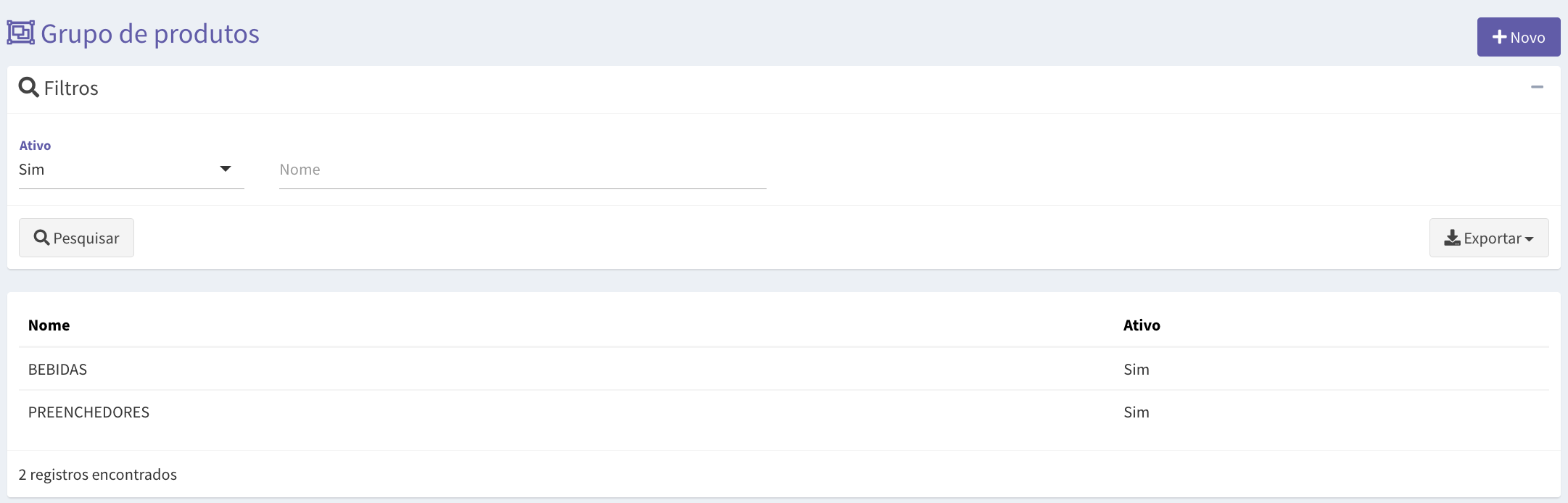Image resolution: width=1568 pixels, height=503 pixels.
Task: Click the plus icon on Novo button
Action: (x=1500, y=37)
